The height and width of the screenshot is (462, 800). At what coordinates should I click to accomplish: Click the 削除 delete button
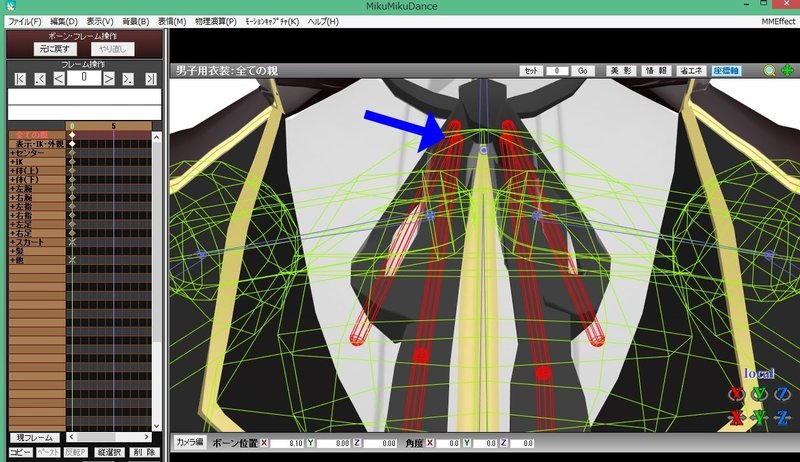144,452
